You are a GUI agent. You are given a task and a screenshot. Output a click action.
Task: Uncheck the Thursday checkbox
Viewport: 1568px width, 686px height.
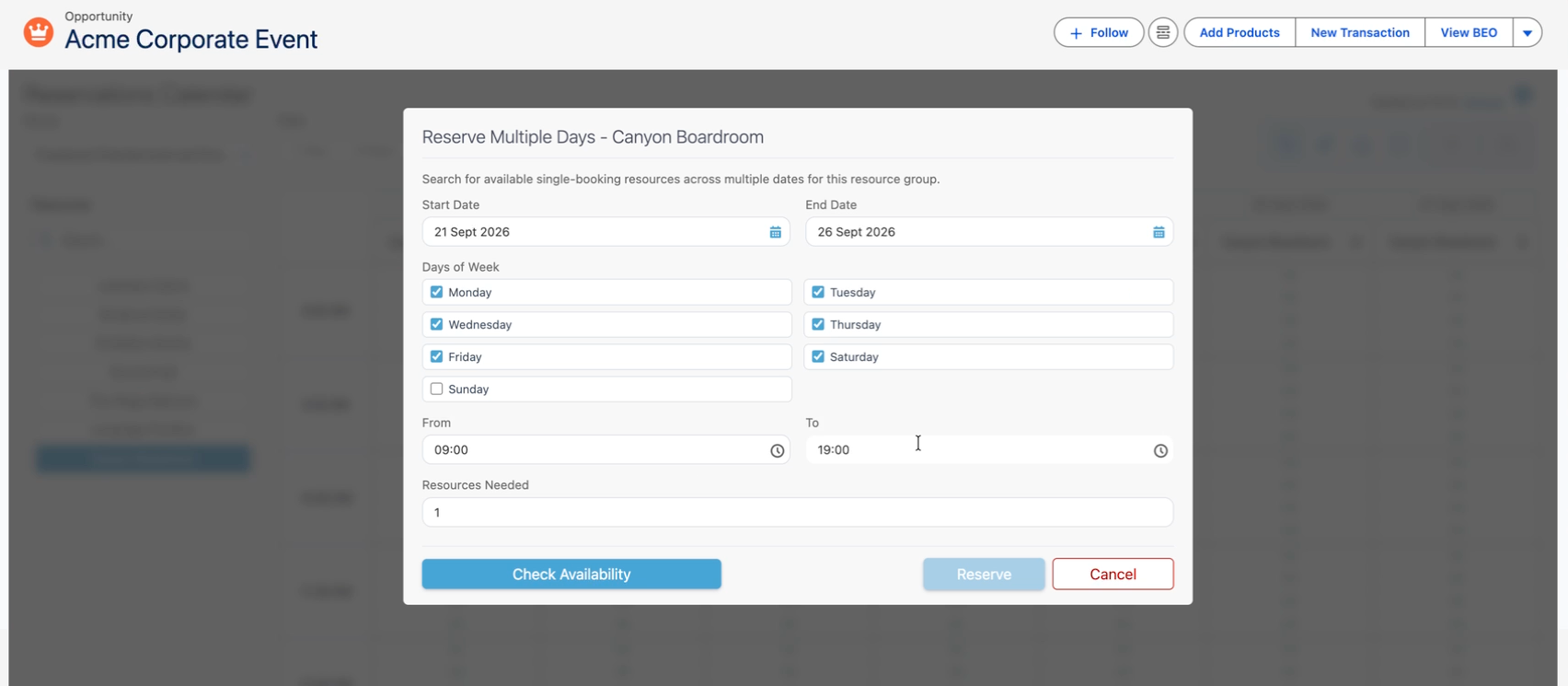click(x=818, y=324)
